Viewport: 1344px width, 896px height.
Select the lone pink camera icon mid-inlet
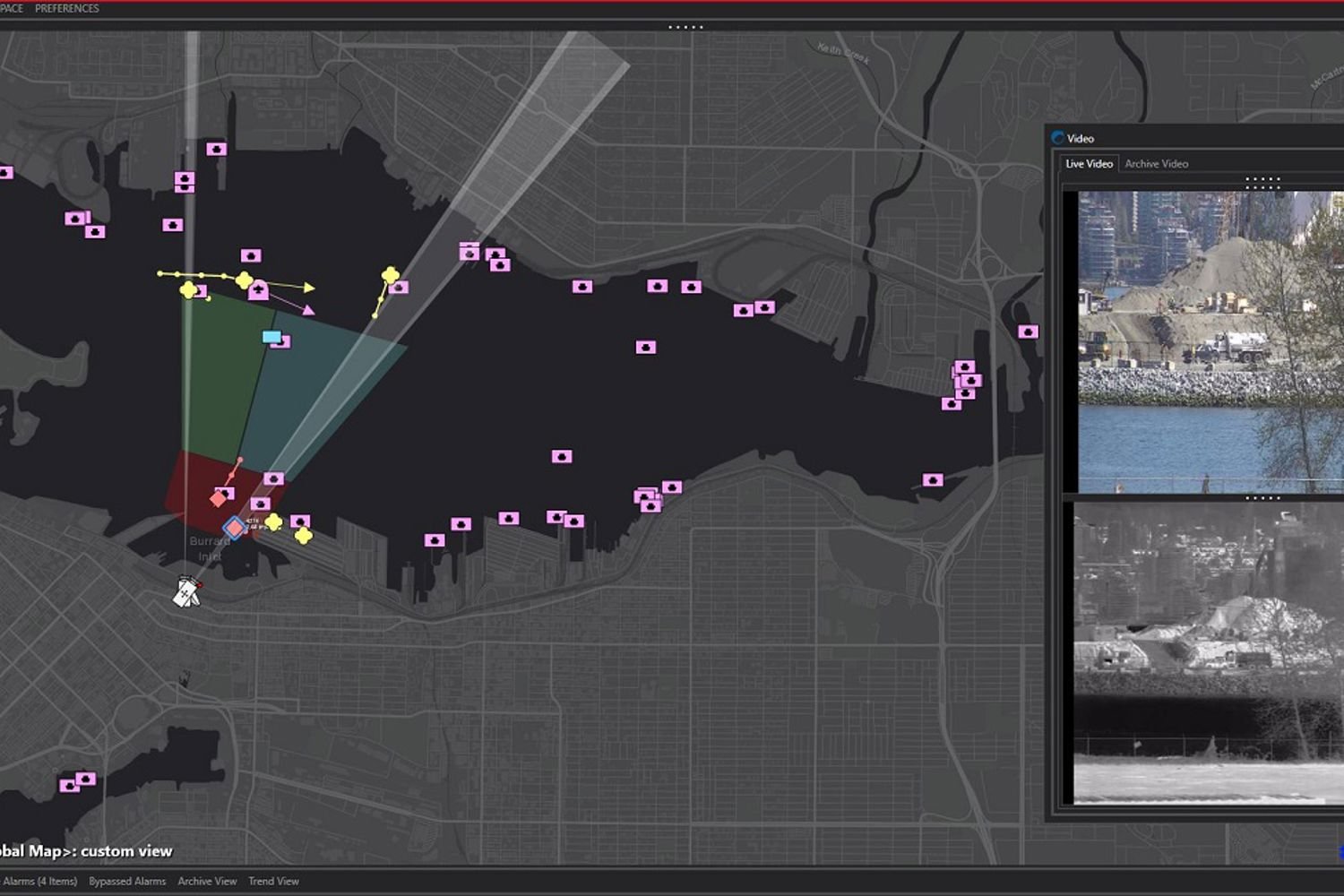[562, 456]
